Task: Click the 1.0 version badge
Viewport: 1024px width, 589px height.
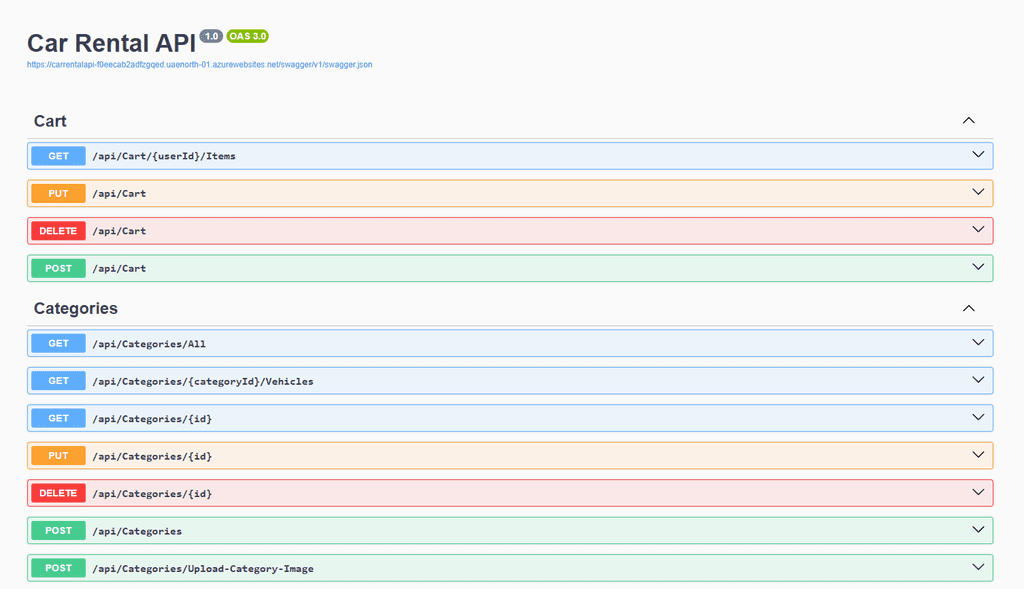Action: click(211, 36)
